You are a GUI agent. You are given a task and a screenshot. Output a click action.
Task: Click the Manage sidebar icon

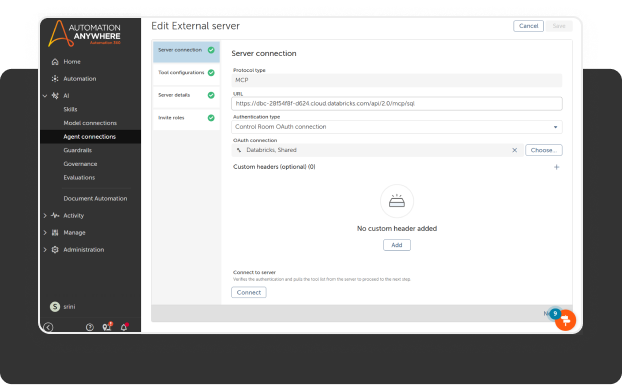click(55, 232)
